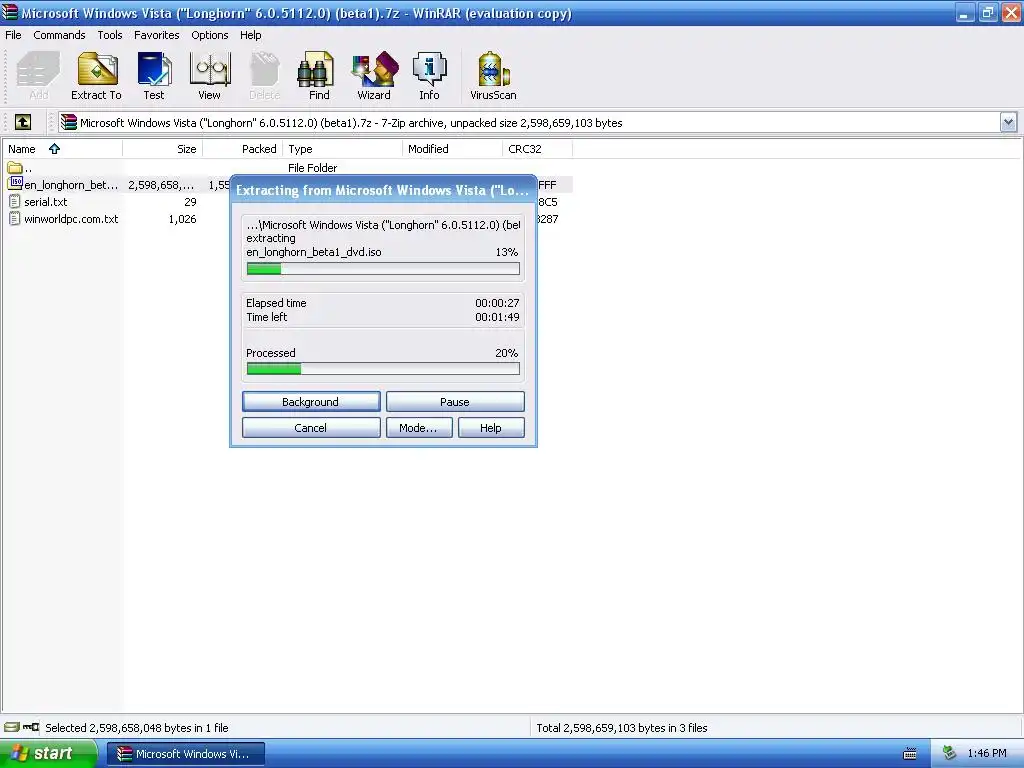Click the WinRAR title bar app icon
1024x768 pixels.
coord(10,12)
